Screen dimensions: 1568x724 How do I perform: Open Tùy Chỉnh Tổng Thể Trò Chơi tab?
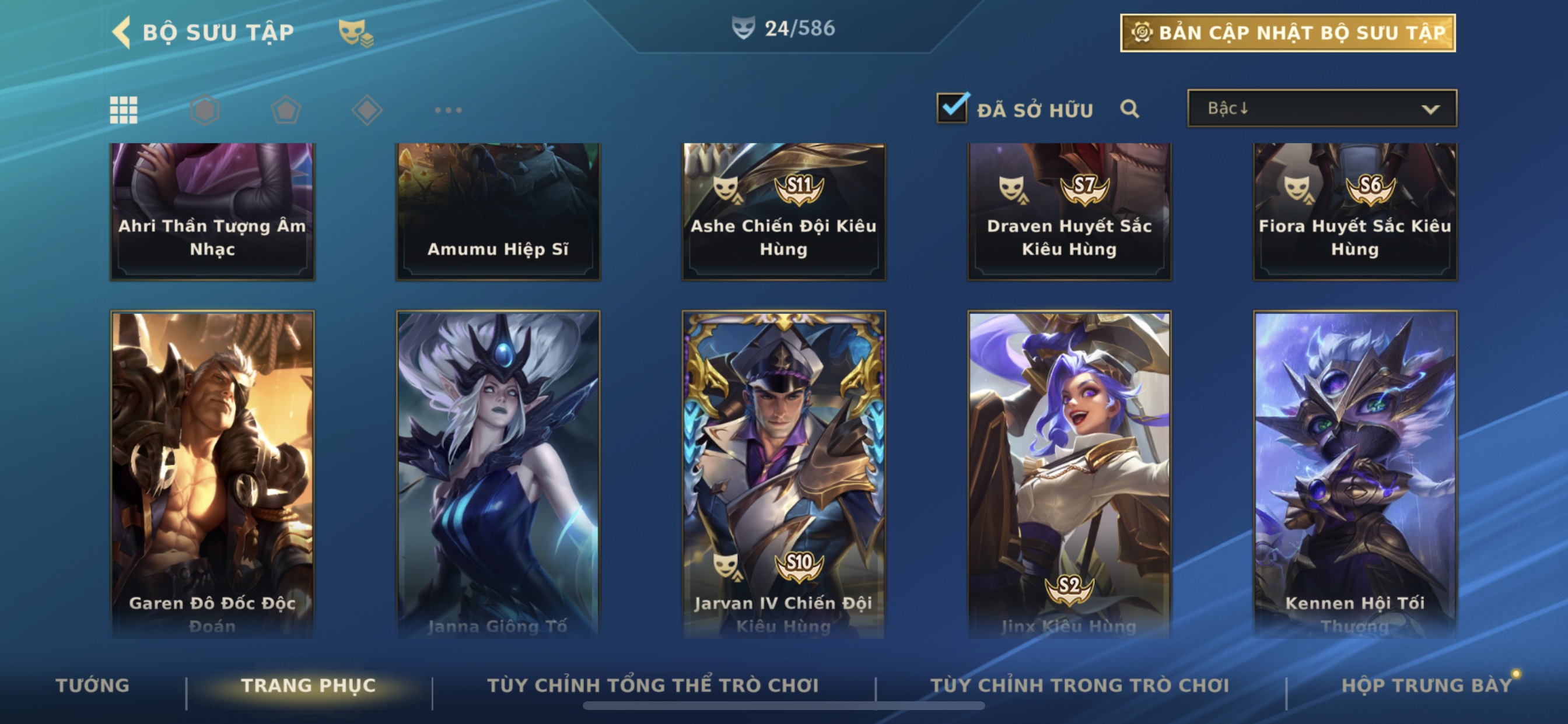point(653,685)
